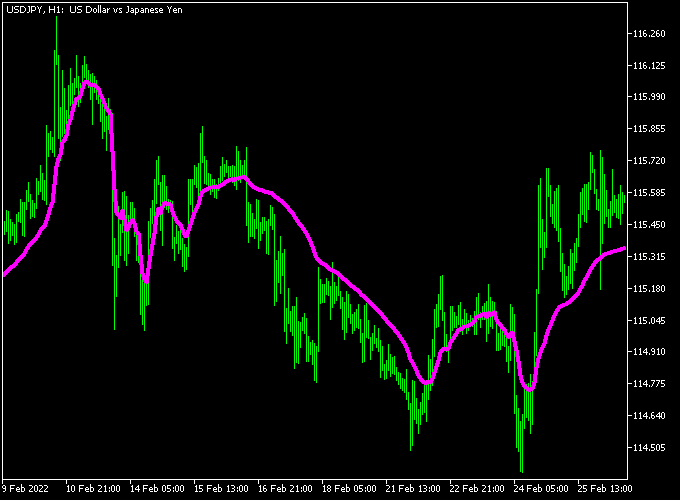Select the 114.505 price label
The height and width of the screenshot is (500, 680).
click(649, 448)
